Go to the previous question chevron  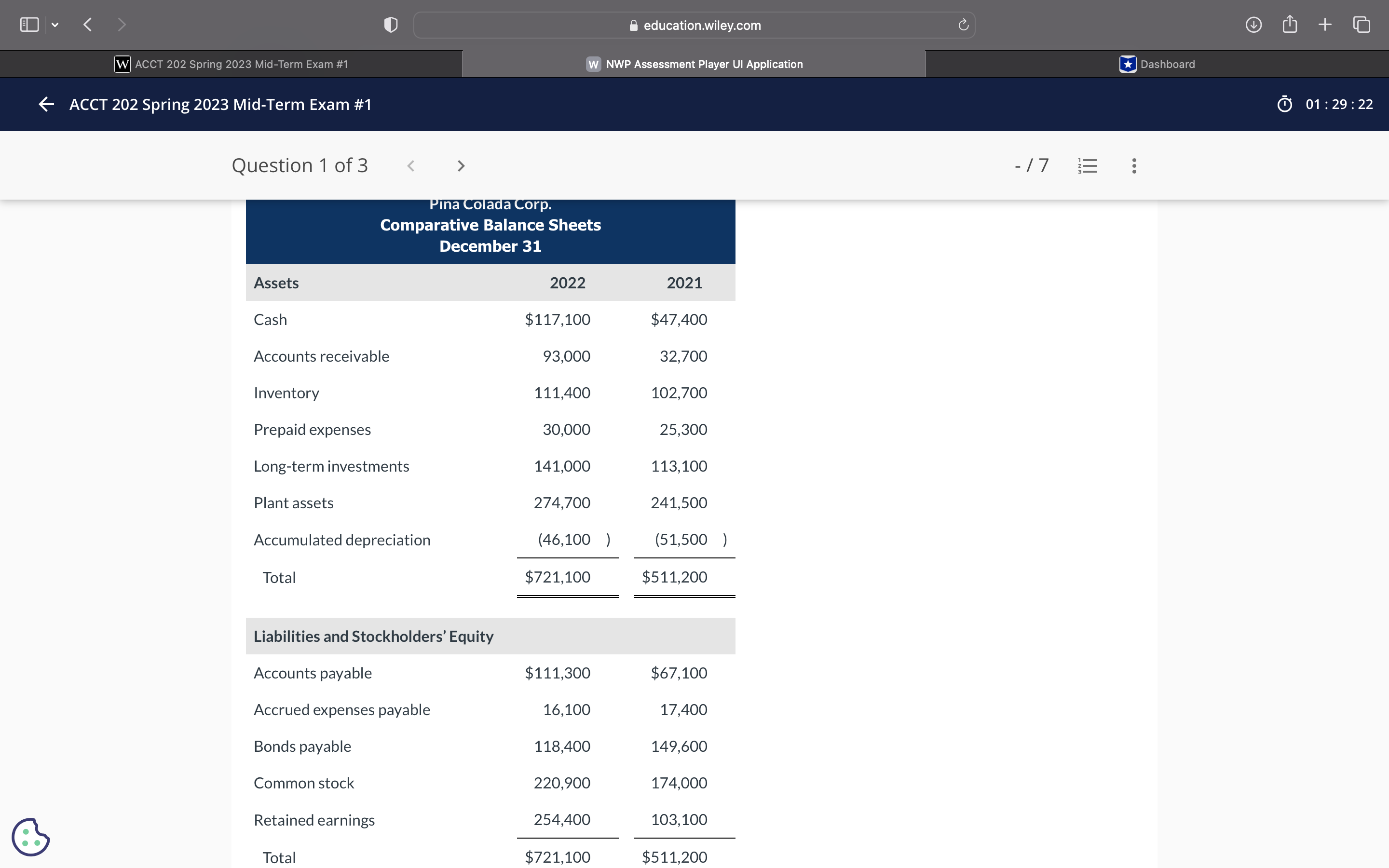[411, 166]
